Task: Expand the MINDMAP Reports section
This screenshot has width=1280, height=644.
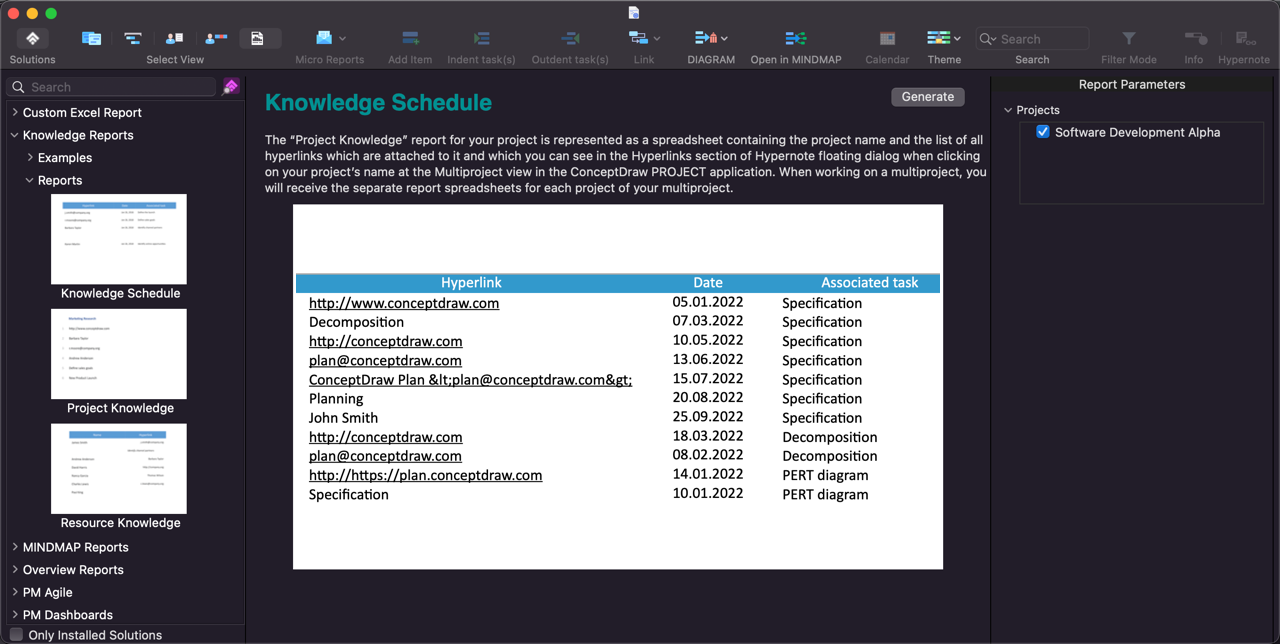Action: click(x=15, y=547)
